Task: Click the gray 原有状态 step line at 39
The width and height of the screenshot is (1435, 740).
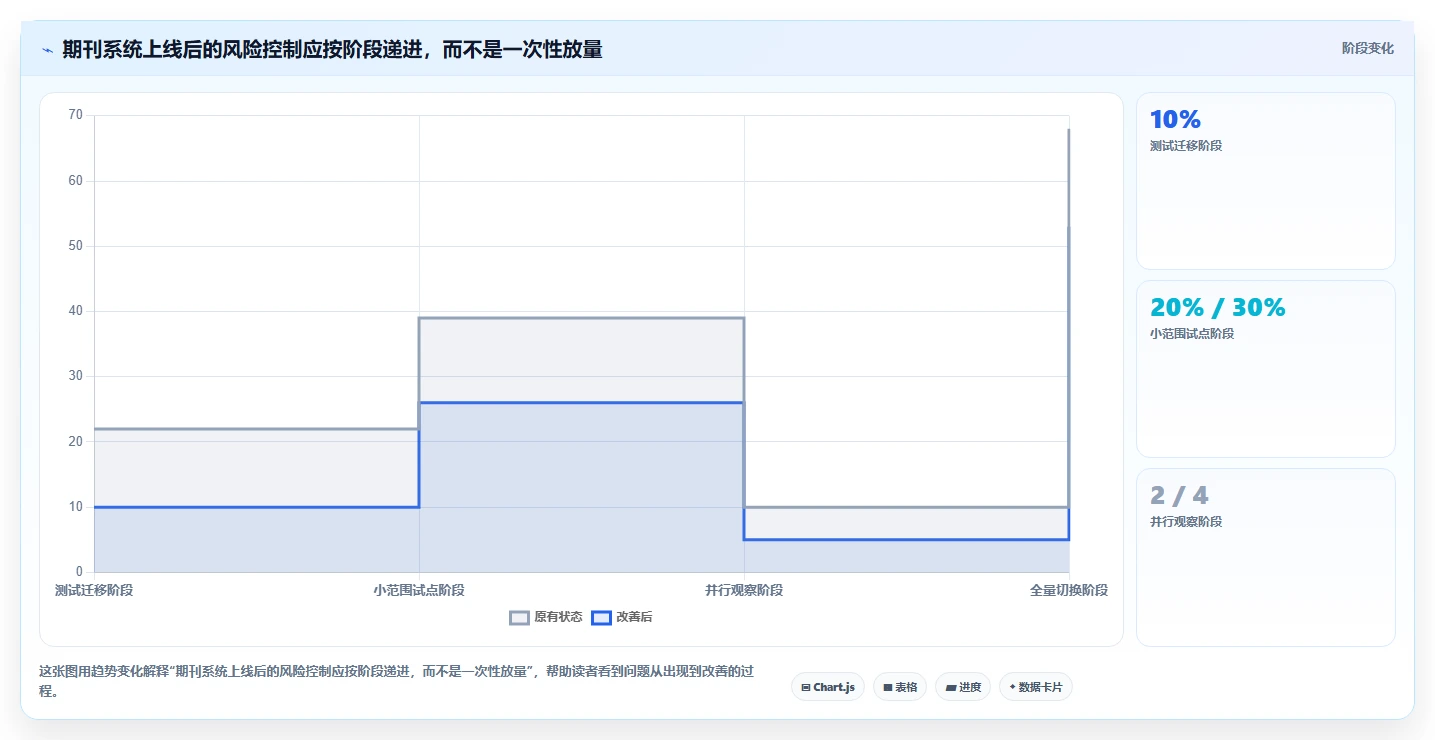Action: tap(581, 318)
